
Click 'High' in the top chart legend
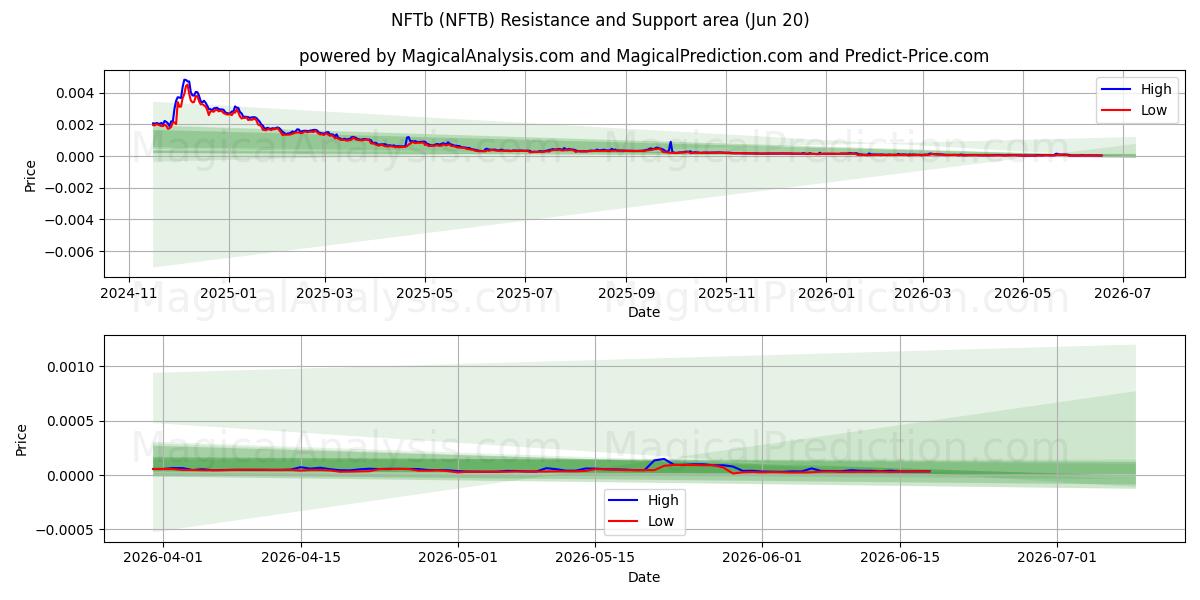coord(1156,89)
